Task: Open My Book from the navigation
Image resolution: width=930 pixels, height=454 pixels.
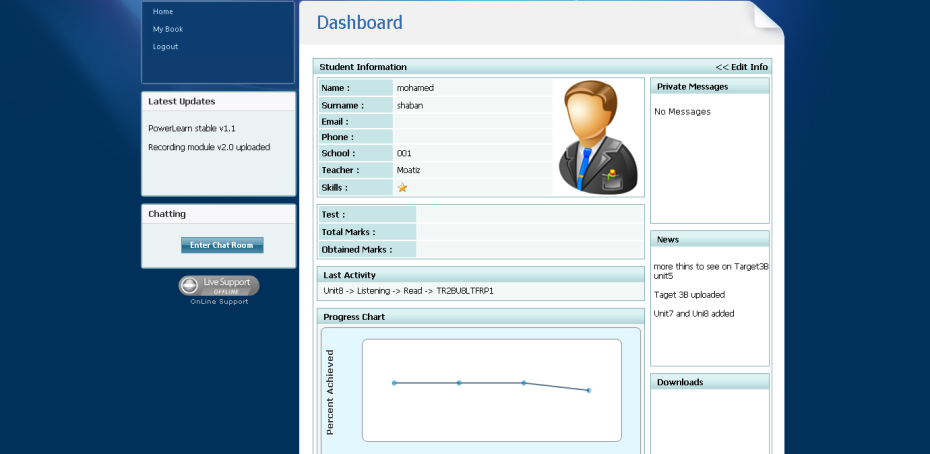Action: point(168,29)
